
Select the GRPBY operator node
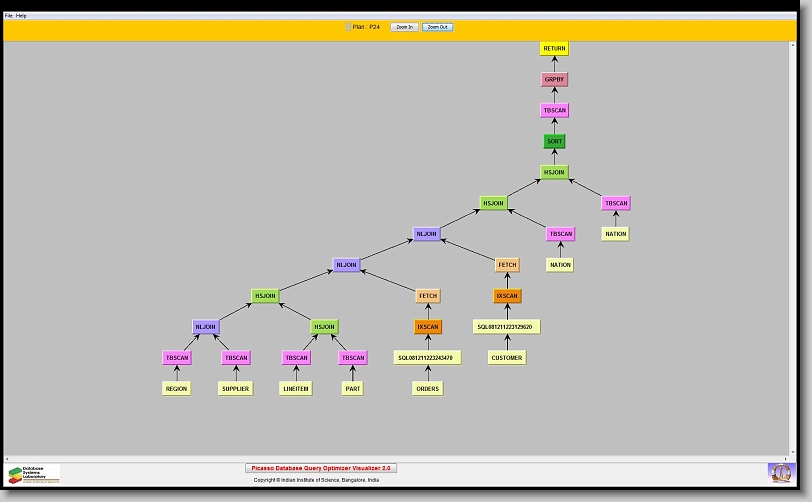(x=554, y=79)
